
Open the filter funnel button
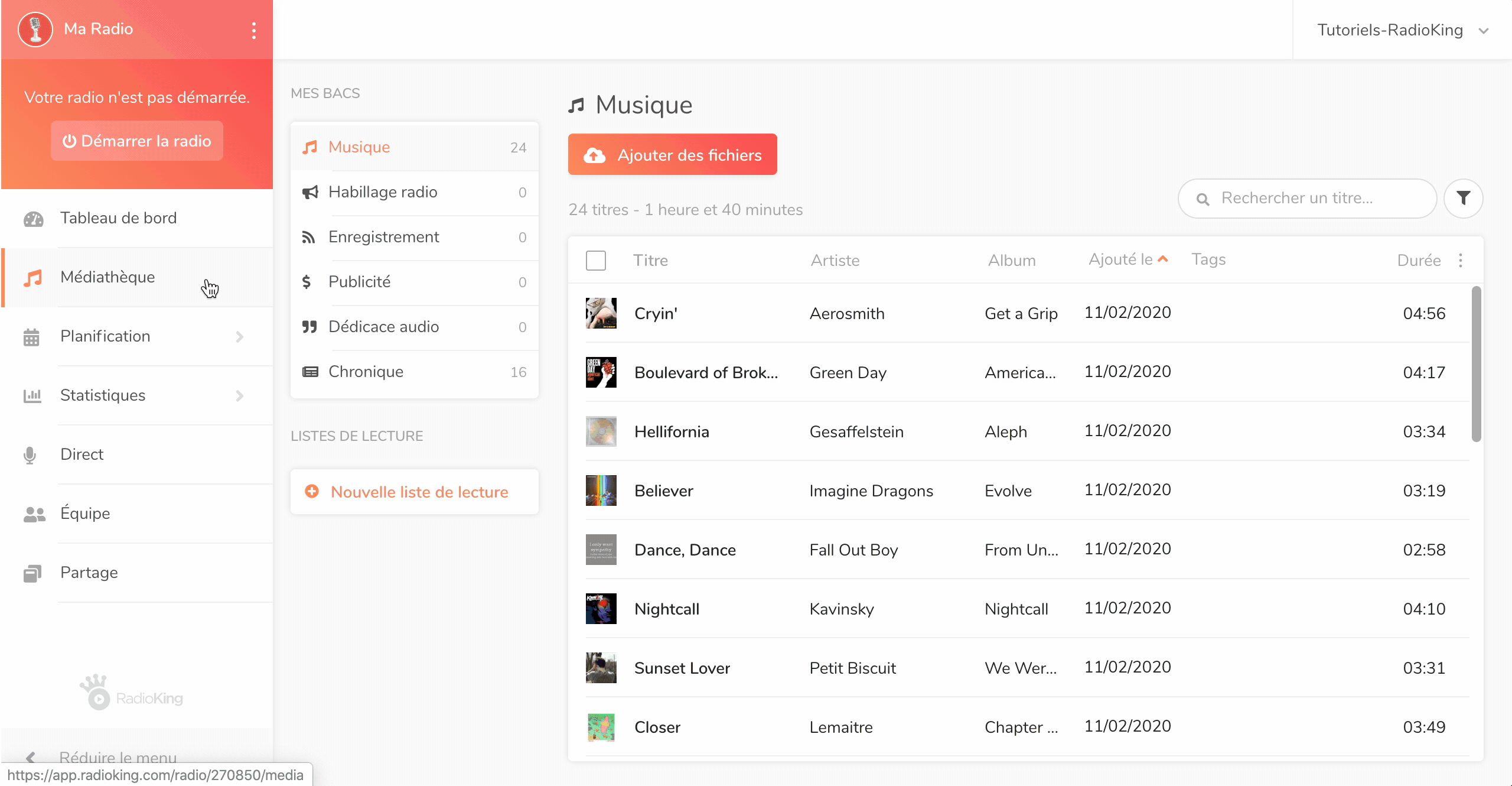[x=1463, y=198]
